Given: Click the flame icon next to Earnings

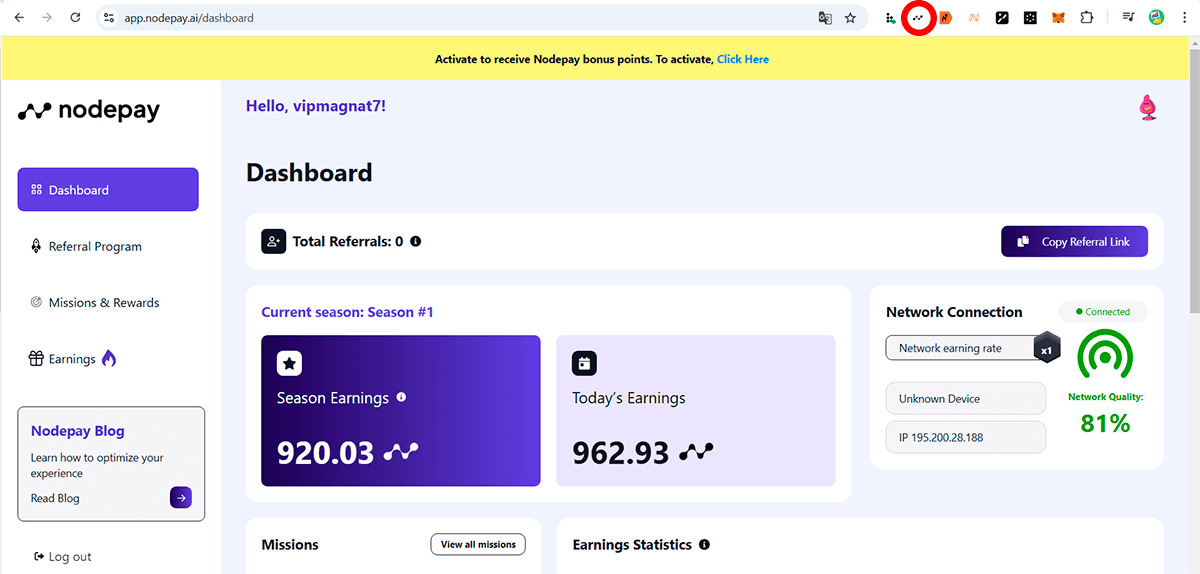Looking at the screenshot, I should click(x=109, y=358).
